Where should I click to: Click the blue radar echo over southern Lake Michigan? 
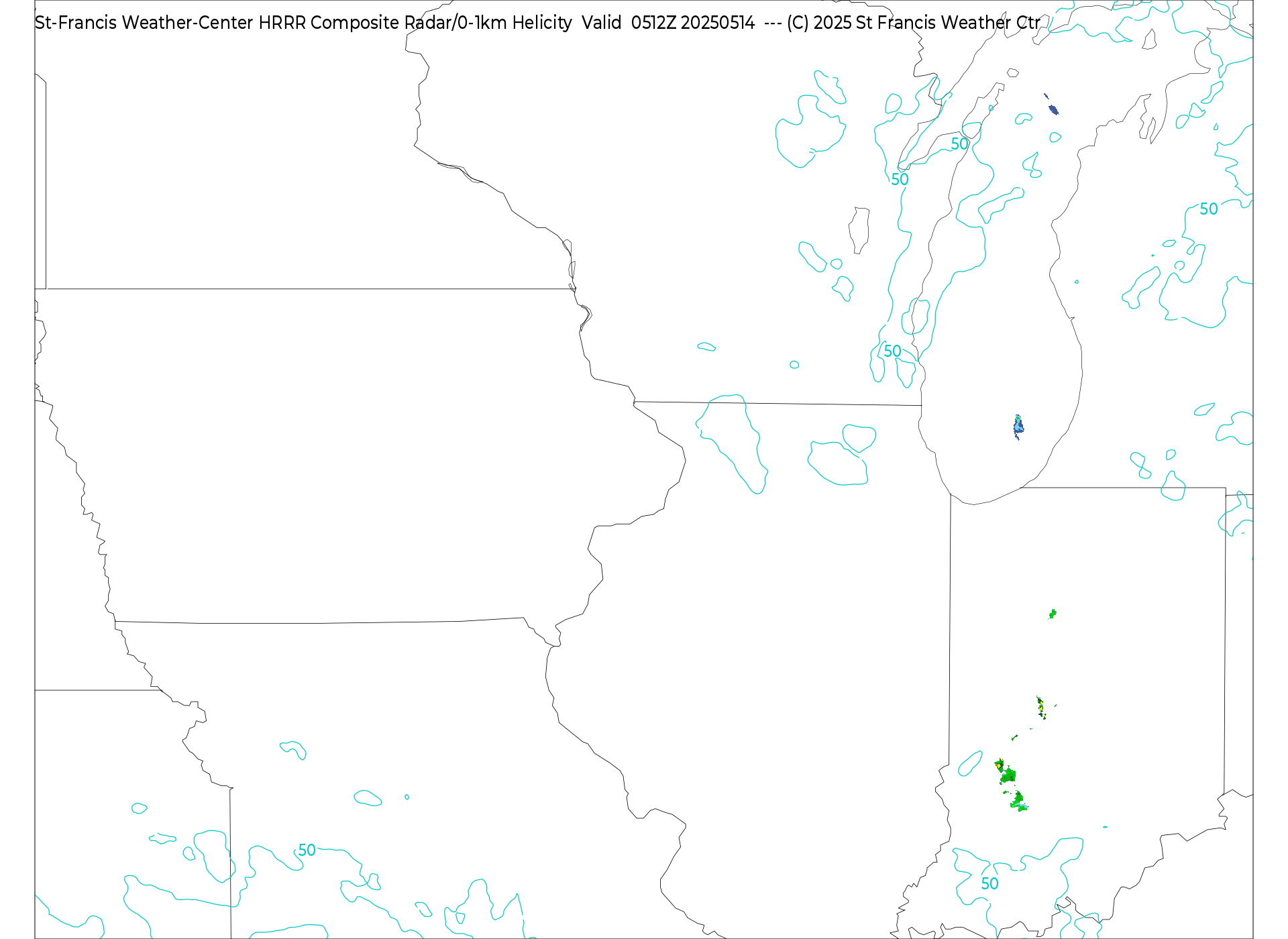coord(1018,427)
